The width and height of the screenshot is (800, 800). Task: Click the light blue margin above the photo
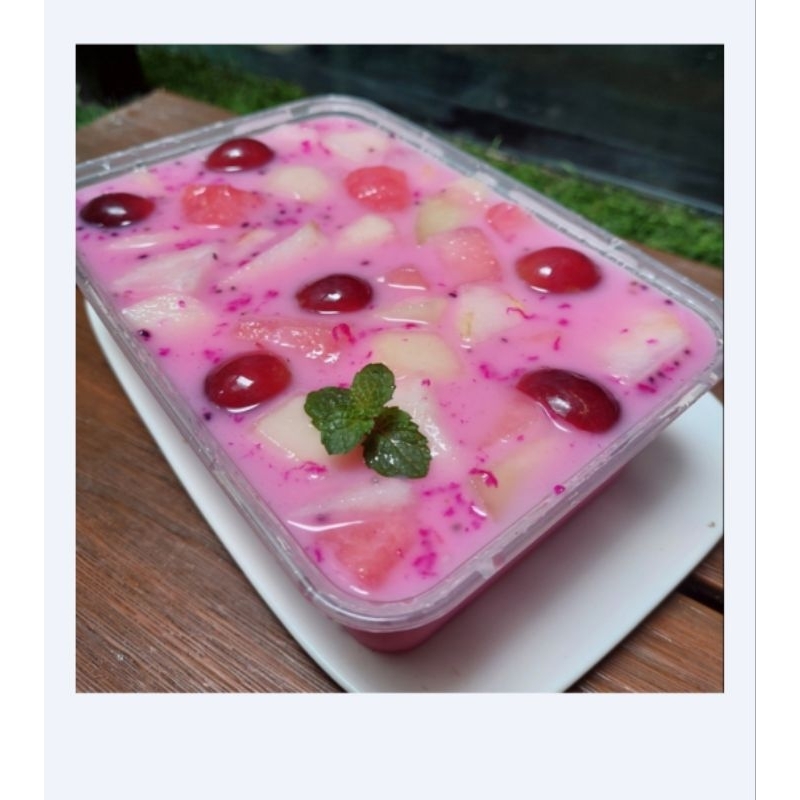[399, 22]
